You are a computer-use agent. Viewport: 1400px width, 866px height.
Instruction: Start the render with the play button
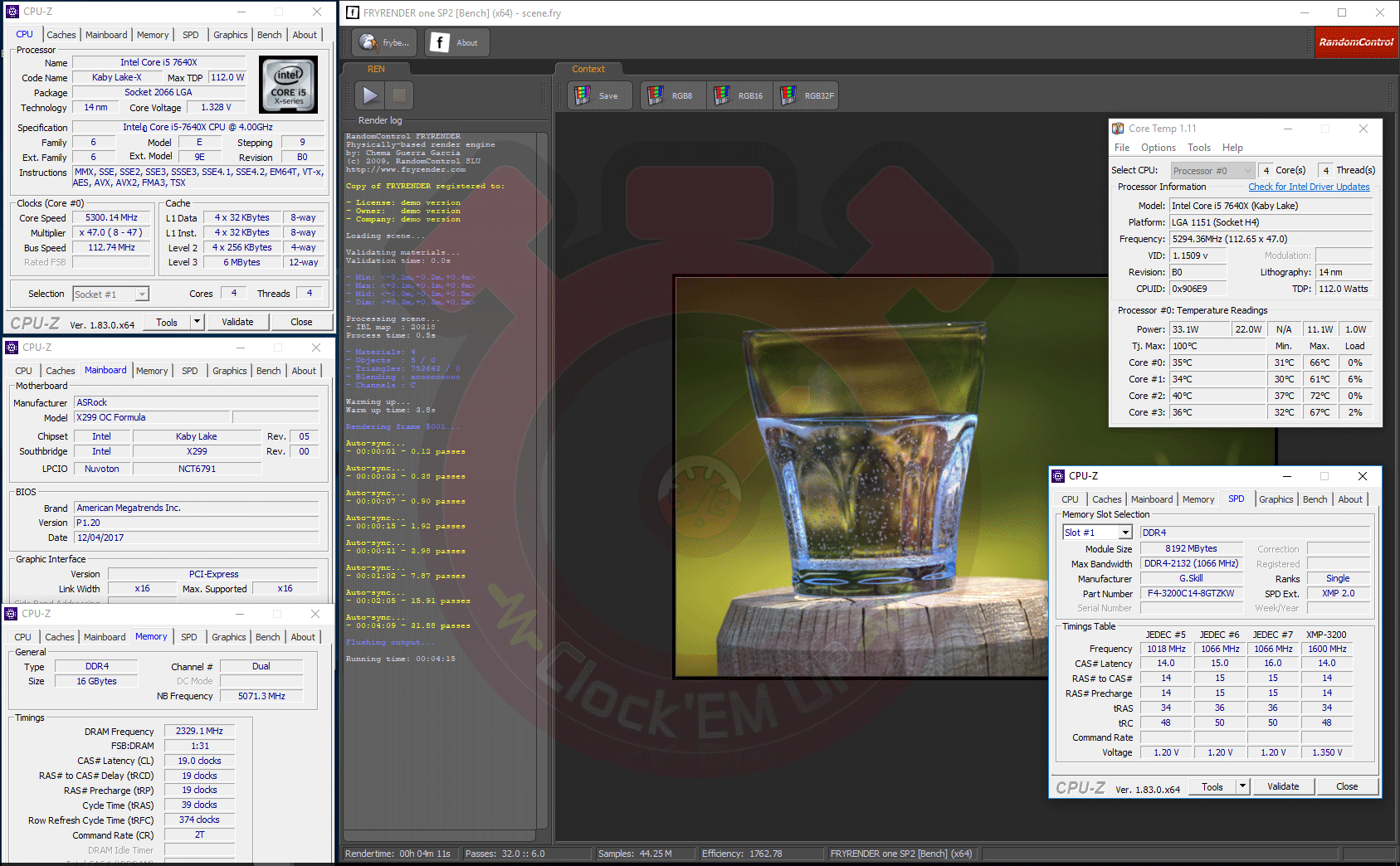tap(370, 95)
